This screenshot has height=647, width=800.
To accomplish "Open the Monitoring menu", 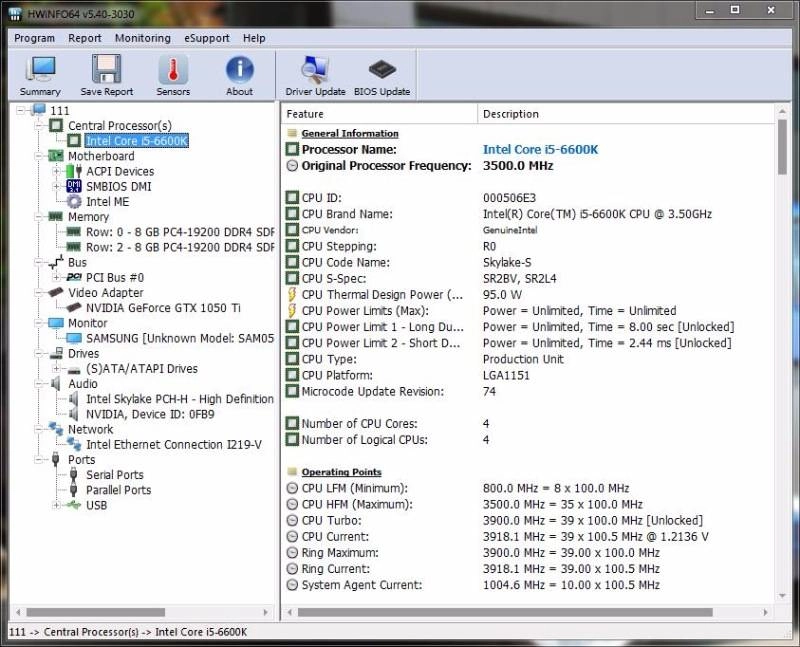I will (x=143, y=38).
